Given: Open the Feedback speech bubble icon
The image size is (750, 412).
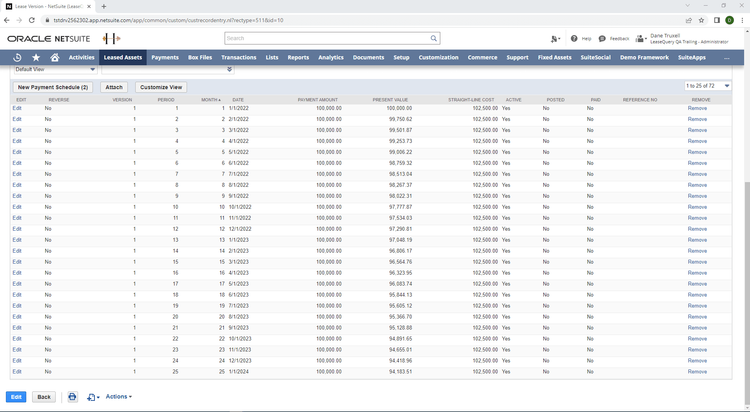Looking at the screenshot, I should [602, 38].
